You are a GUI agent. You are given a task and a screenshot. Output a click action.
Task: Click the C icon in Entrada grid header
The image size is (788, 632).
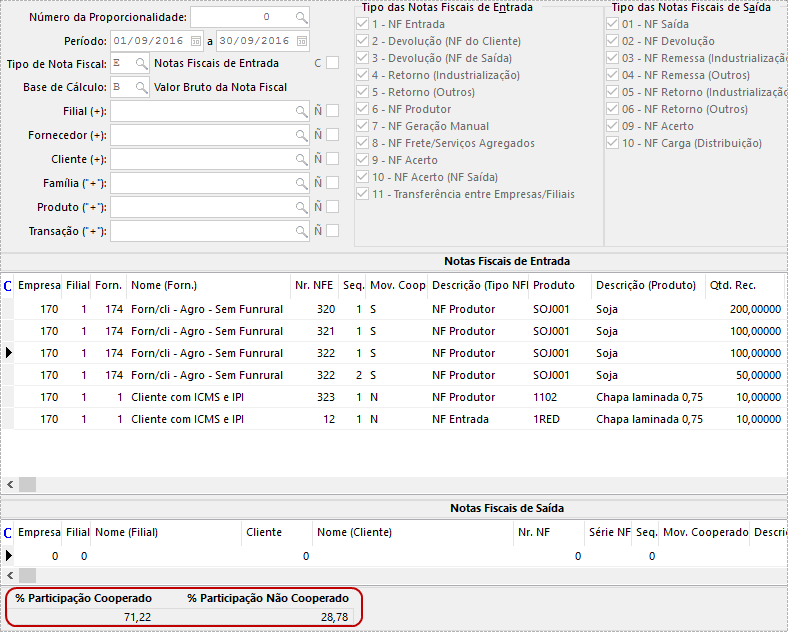click(8, 286)
